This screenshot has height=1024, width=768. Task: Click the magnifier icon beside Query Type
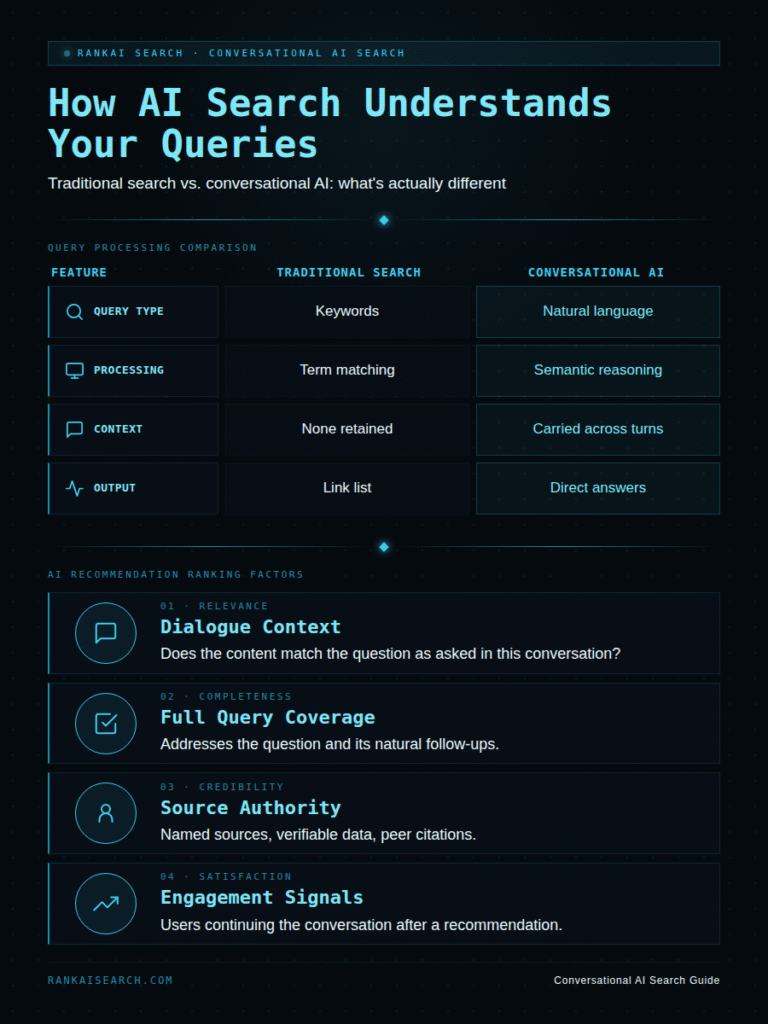click(x=74, y=312)
